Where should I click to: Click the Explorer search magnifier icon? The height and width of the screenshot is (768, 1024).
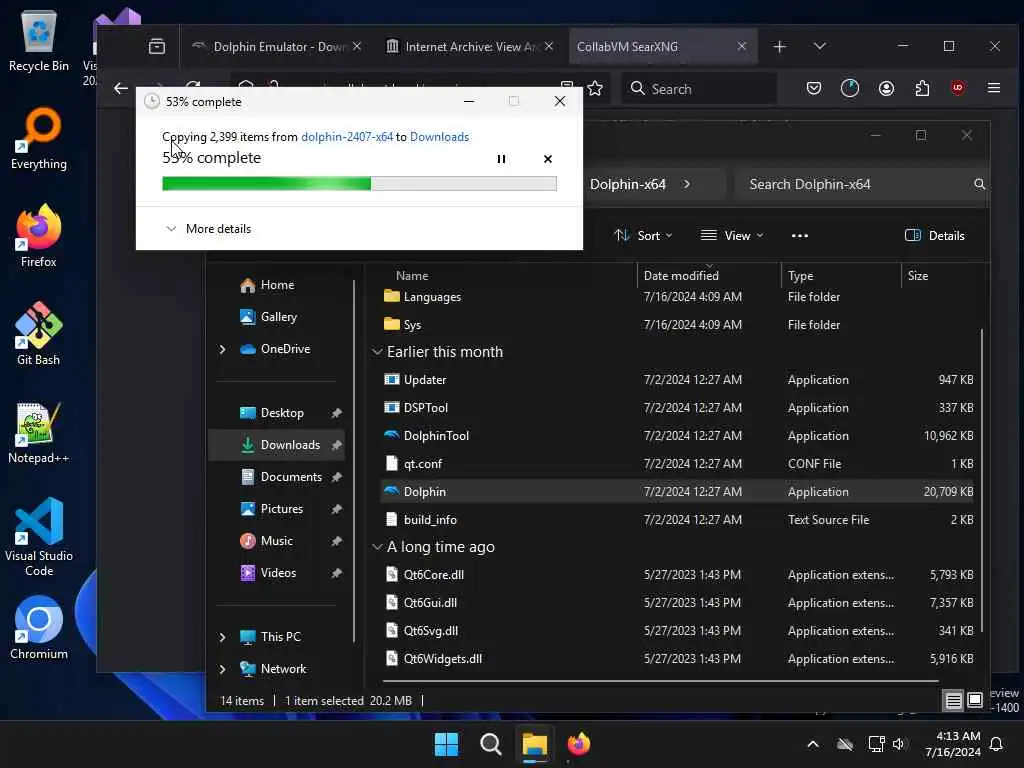click(979, 184)
